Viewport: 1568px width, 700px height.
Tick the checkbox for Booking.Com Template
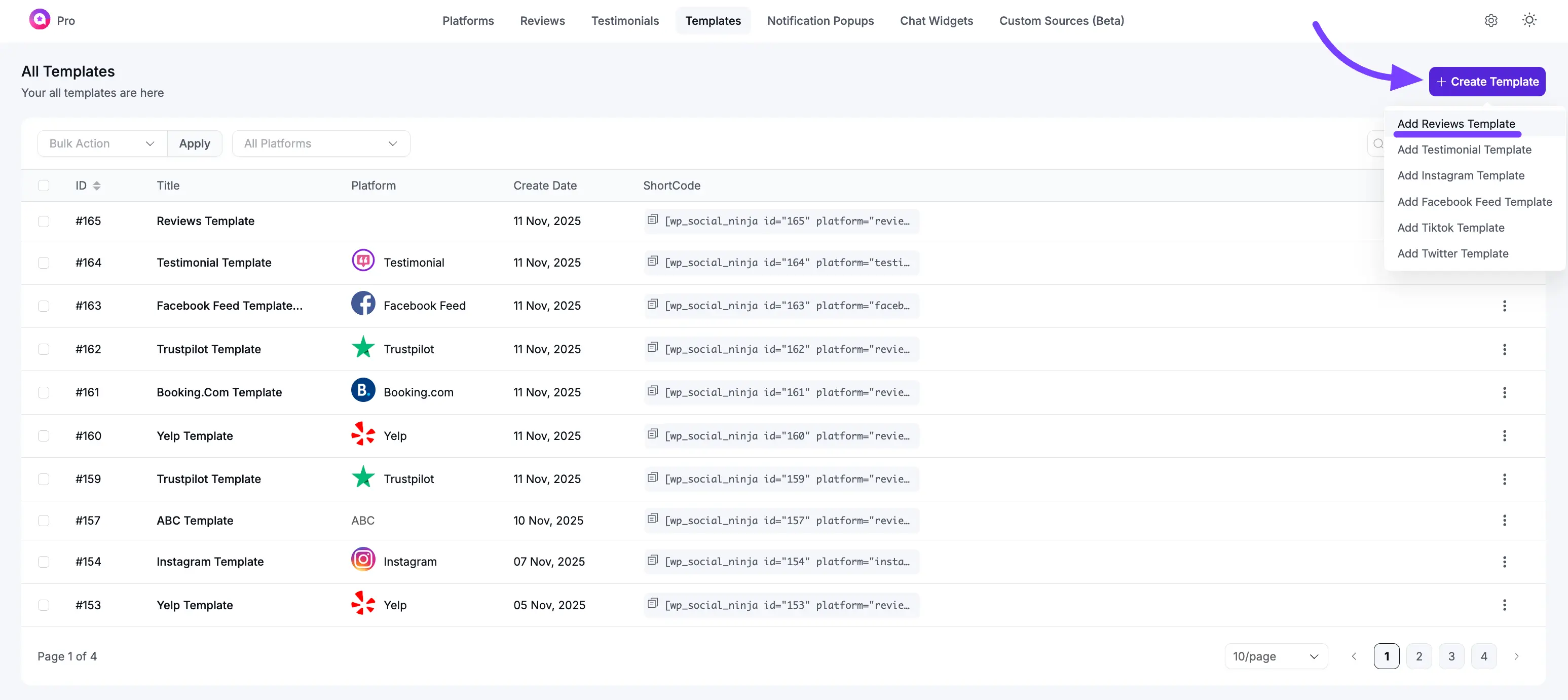point(43,393)
